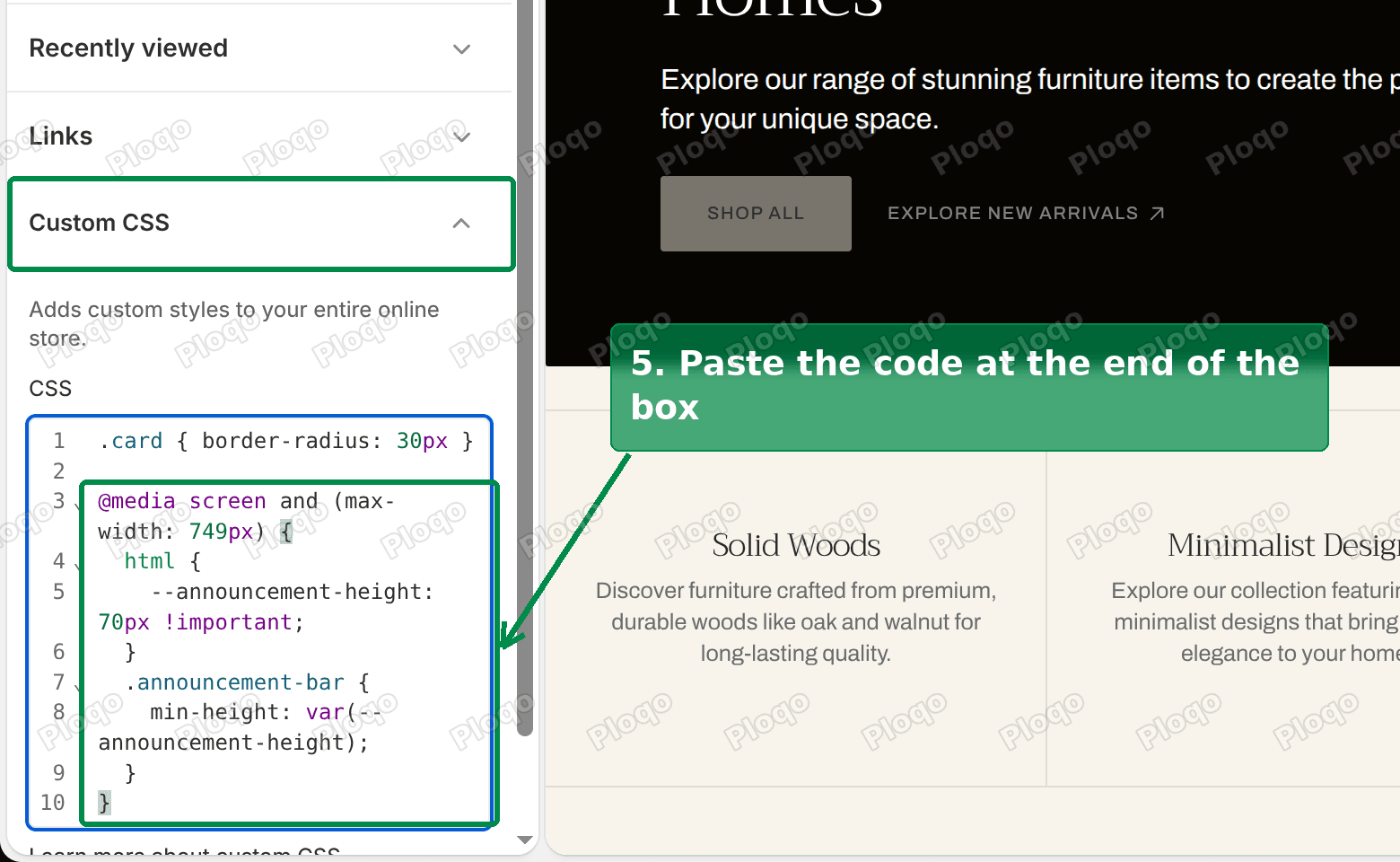The image size is (1400, 862).
Task: Click the 'Explore our range' hero description
Action: 1030,99
